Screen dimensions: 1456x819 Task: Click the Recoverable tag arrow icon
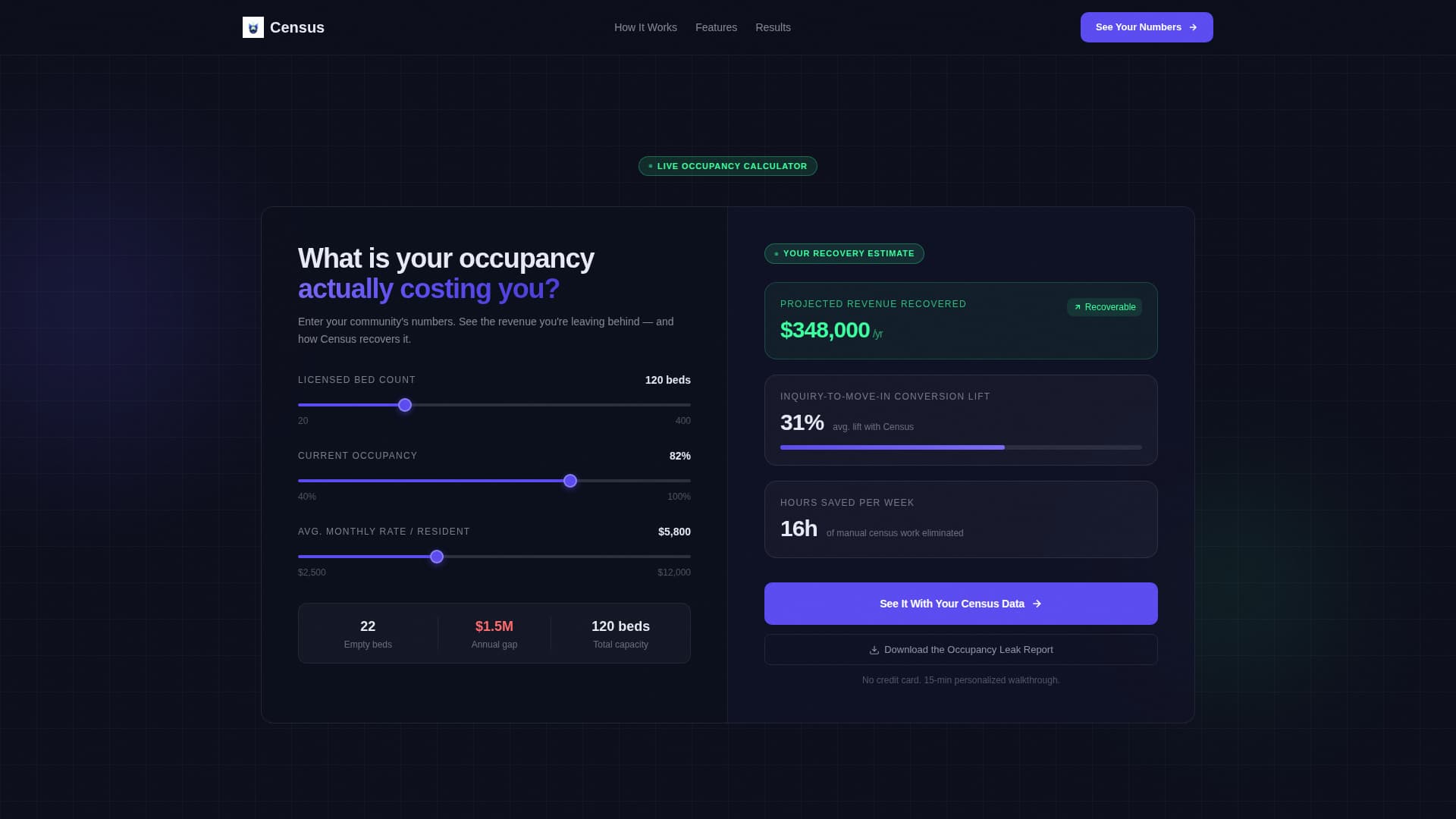[1078, 307]
